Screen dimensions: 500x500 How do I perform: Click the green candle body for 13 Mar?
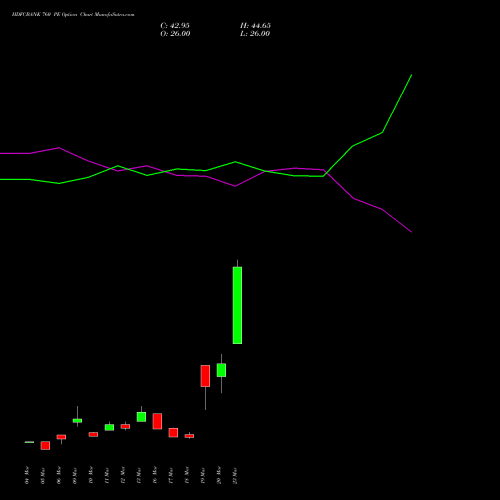(x=141, y=417)
